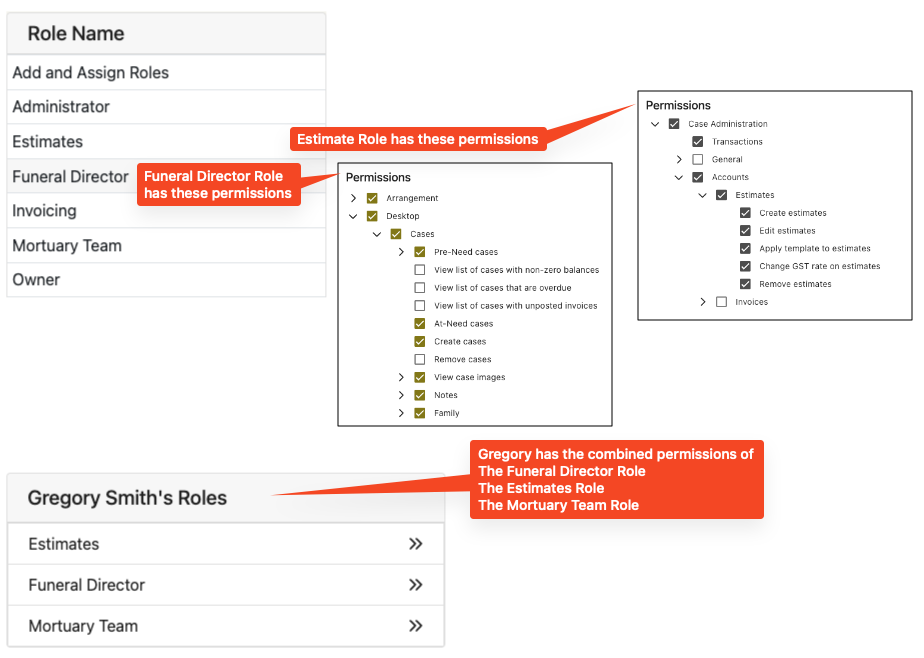Expand the Arrangement permission node
Screen dimensions: 924x658
(x=353, y=198)
